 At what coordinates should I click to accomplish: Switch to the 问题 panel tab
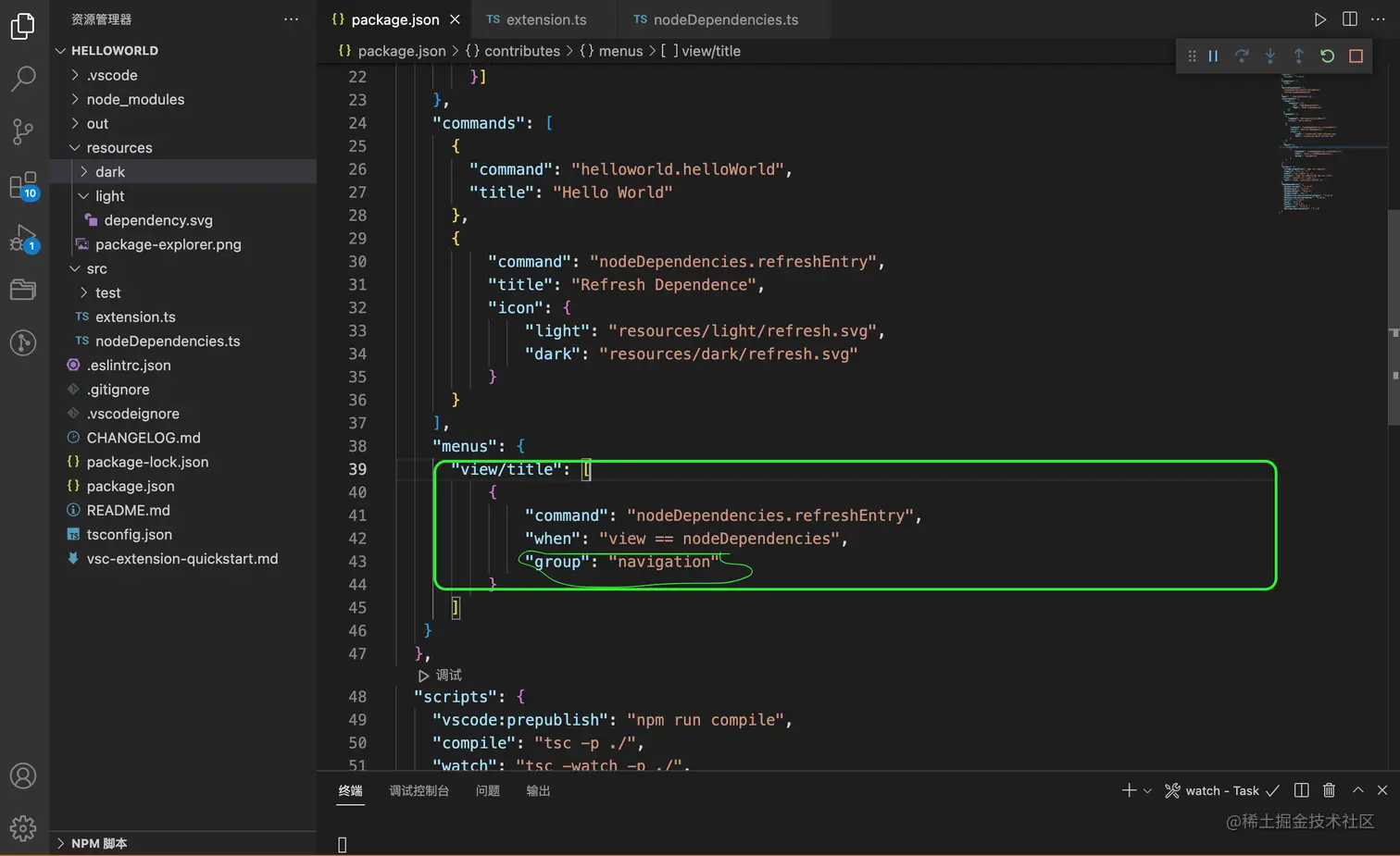[x=488, y=790]
